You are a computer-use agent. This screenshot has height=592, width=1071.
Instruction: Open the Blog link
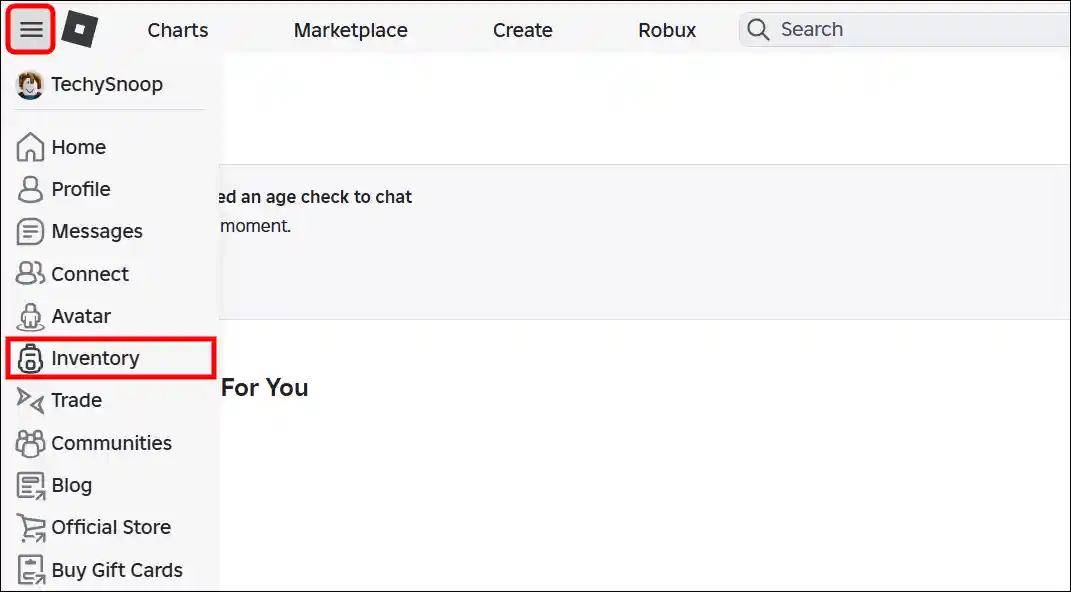pyautogui.click(x=71, y=485)
